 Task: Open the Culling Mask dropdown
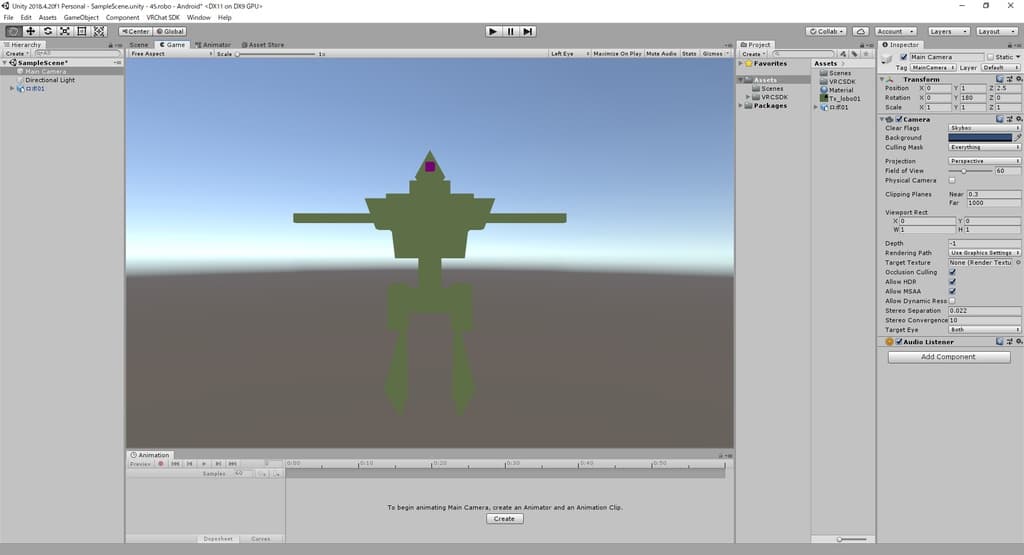[984, 148]
